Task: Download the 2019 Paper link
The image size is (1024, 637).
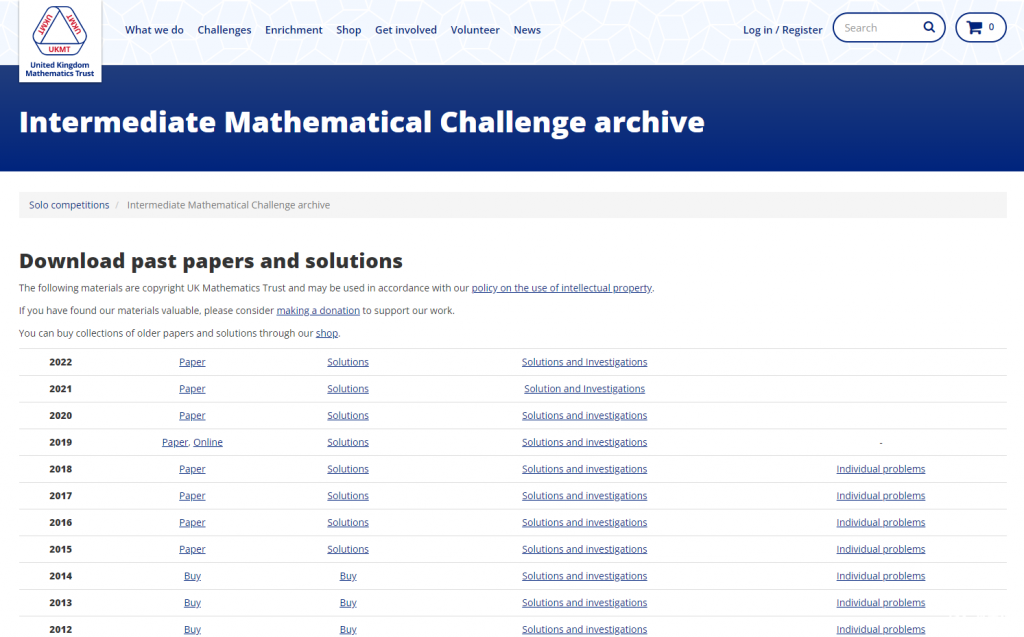Action: point(175,442)
